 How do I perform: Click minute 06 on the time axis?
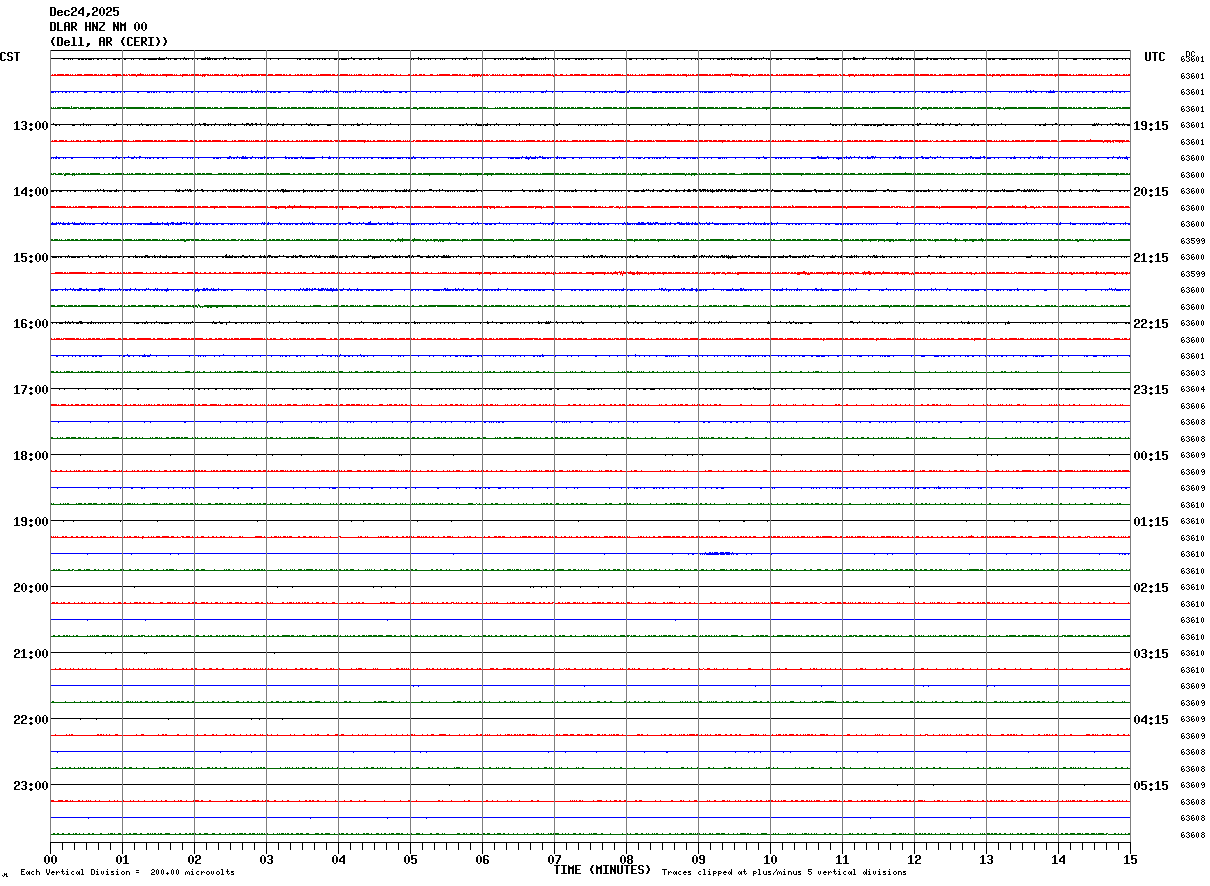[x=482, y=859]
